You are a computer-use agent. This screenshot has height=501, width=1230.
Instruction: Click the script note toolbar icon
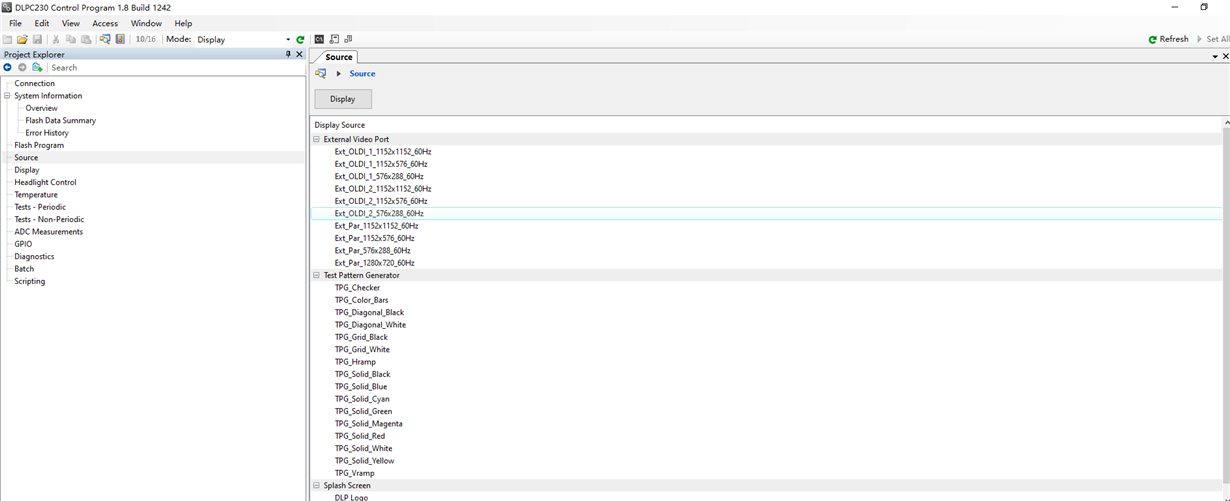pyautogui.click(x=334, y=39)
